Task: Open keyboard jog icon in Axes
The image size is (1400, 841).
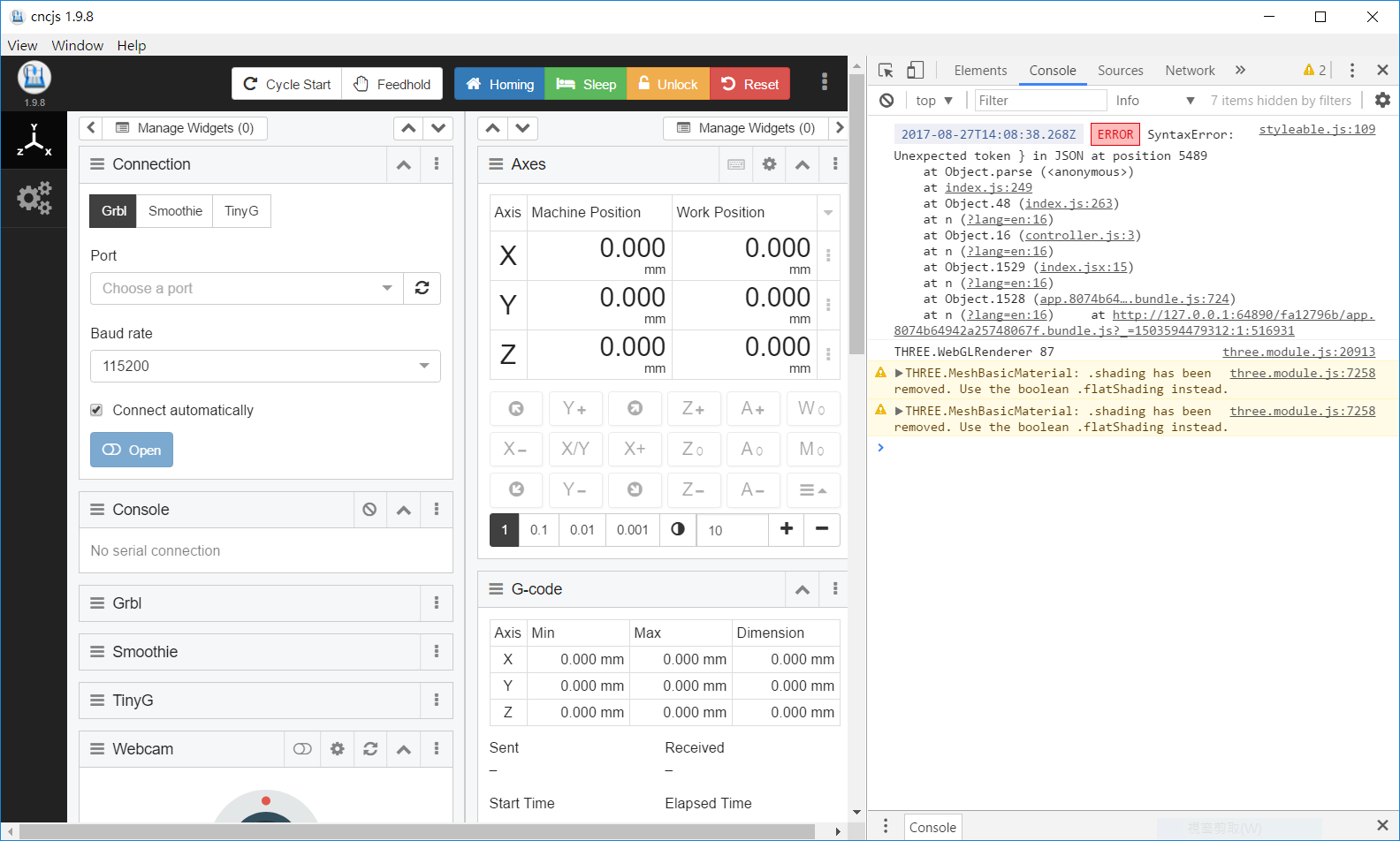Action: click(735, 164)
